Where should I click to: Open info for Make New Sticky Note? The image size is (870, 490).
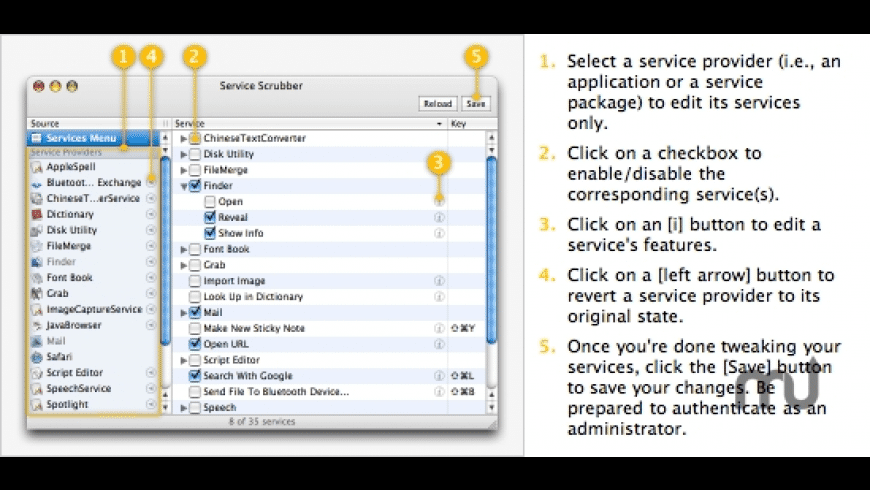(x=439, y=328)
